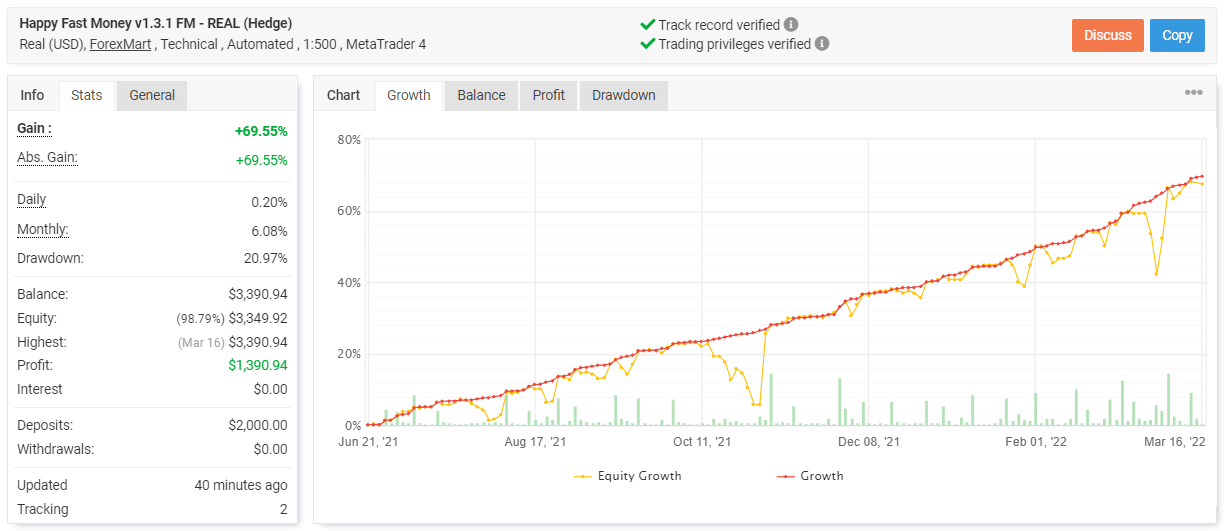The height and width of the screenshot is (531, 1224).
Task: Open the chart three-dots options menu
Action: pos(1193,93)
